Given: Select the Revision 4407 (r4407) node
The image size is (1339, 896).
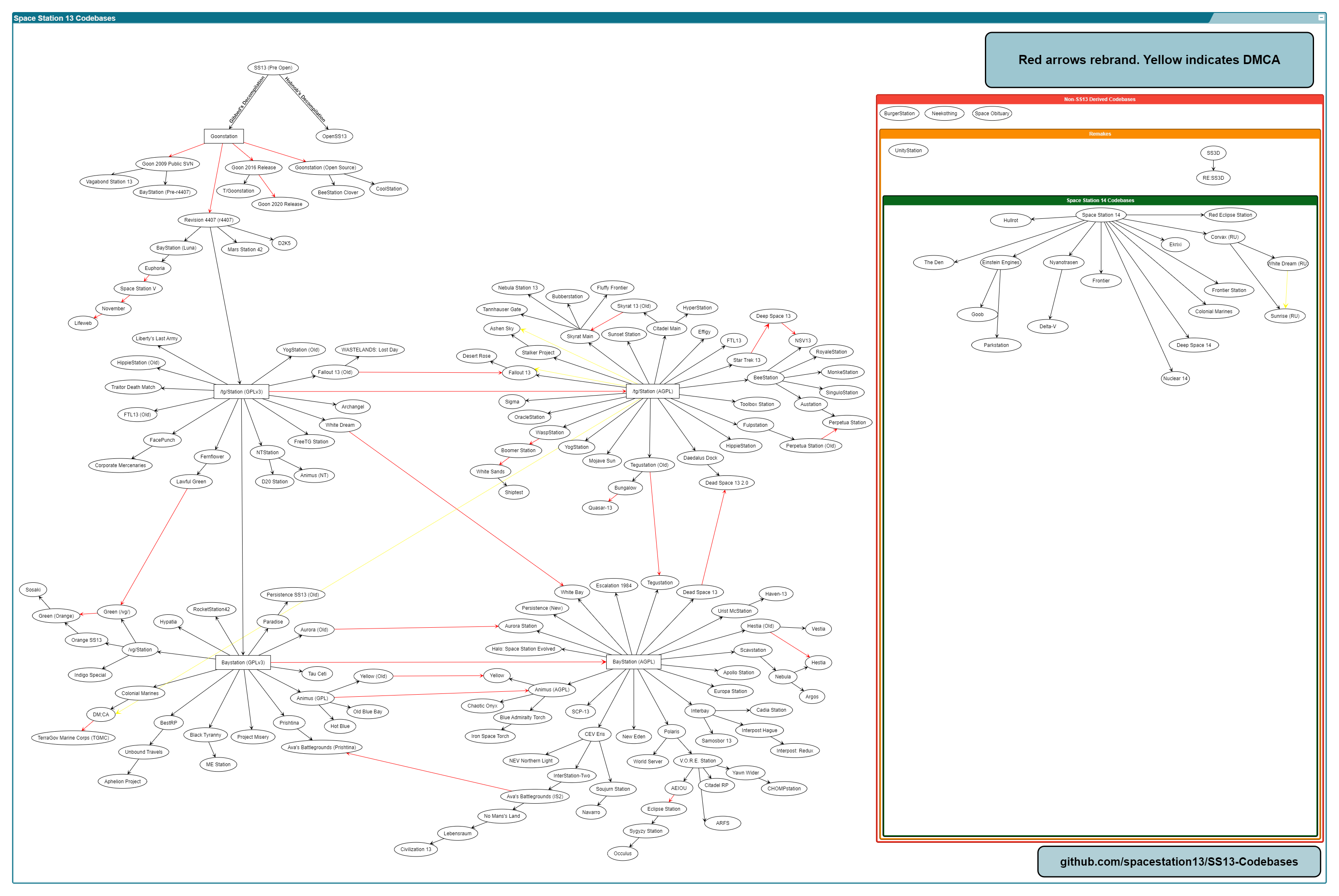Looking at the screenshot, I should point(208,220).
